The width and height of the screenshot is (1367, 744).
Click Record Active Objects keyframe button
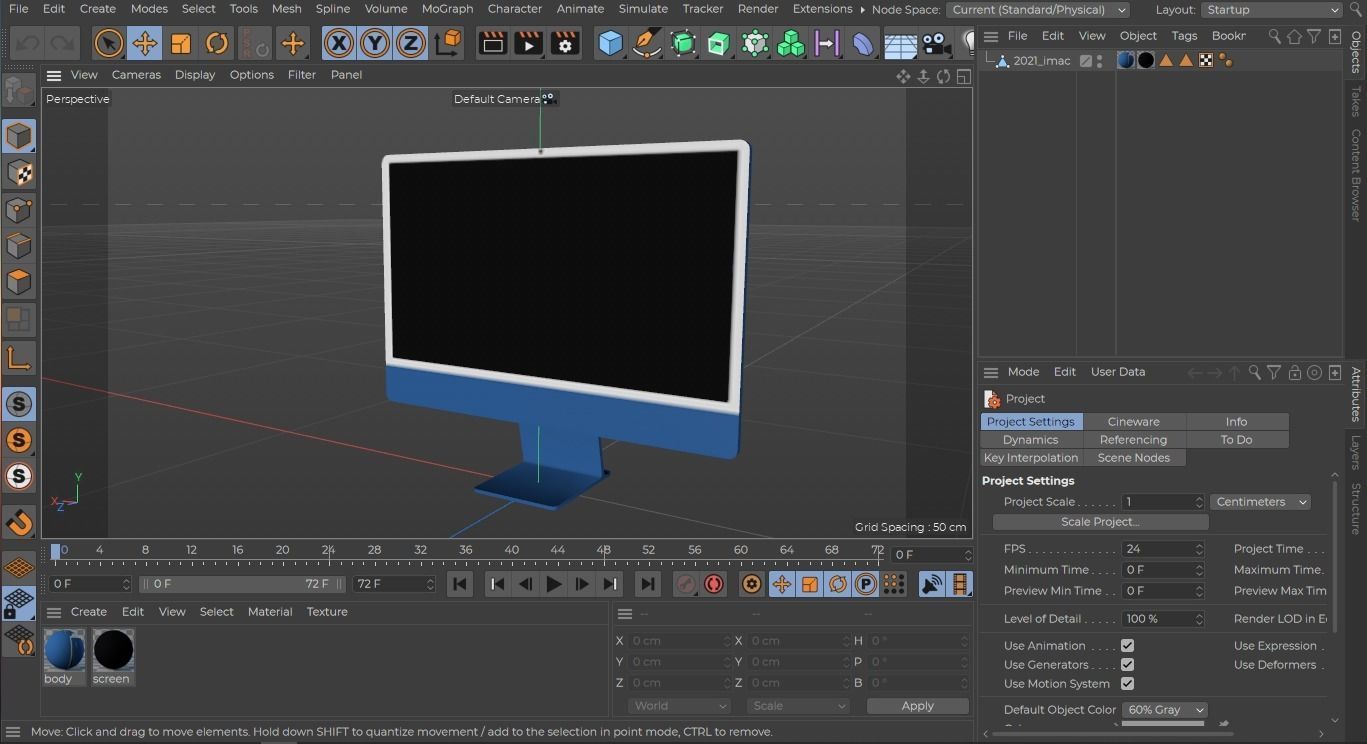(x=686, y=584)
